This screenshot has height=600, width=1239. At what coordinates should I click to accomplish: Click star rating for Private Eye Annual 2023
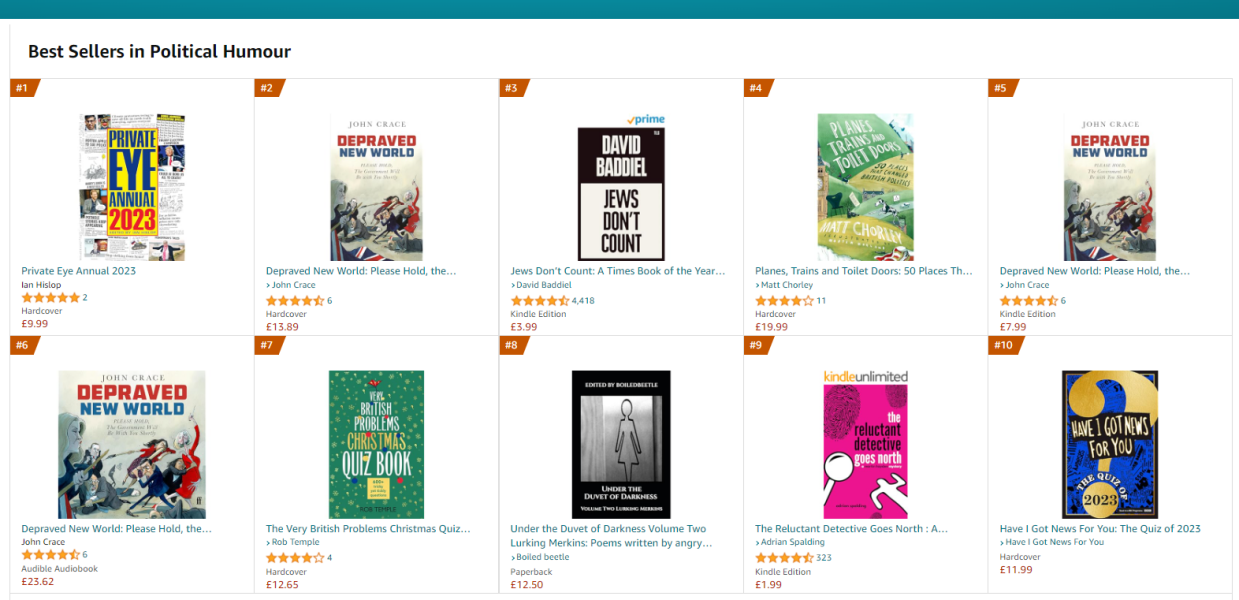pos(50,298)
